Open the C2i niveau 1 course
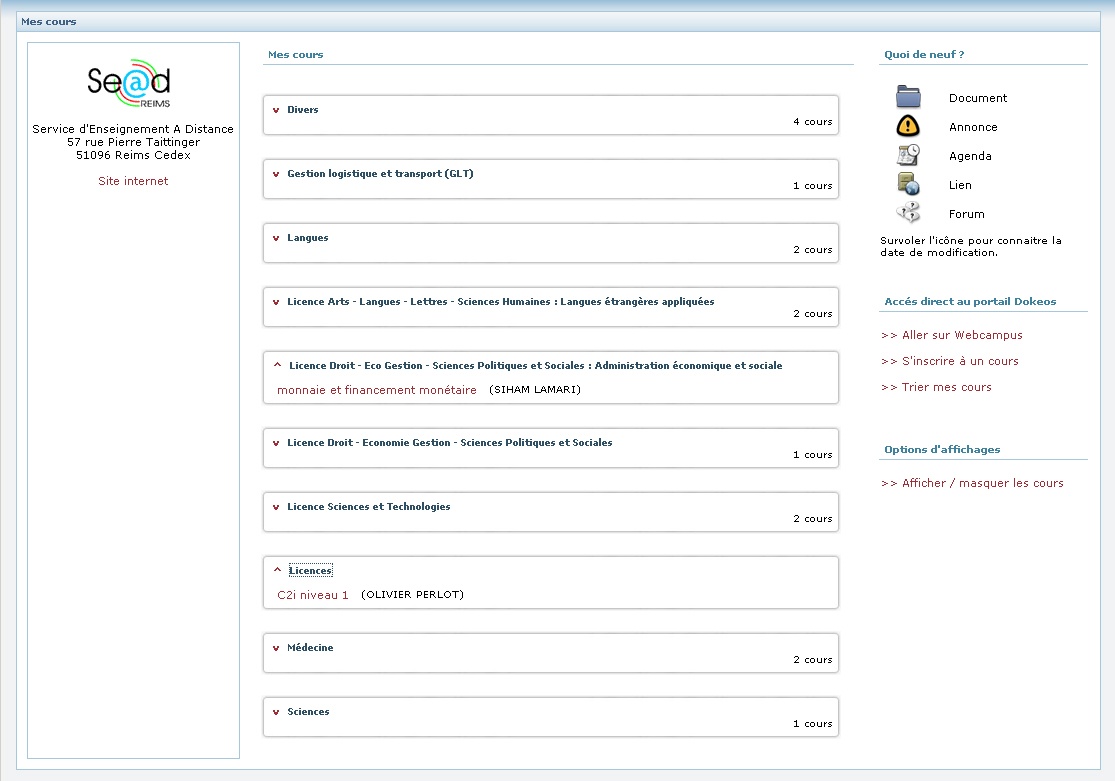Viewport: 1115px width, 781px height. pyautogui.click(x=312, y=595)
